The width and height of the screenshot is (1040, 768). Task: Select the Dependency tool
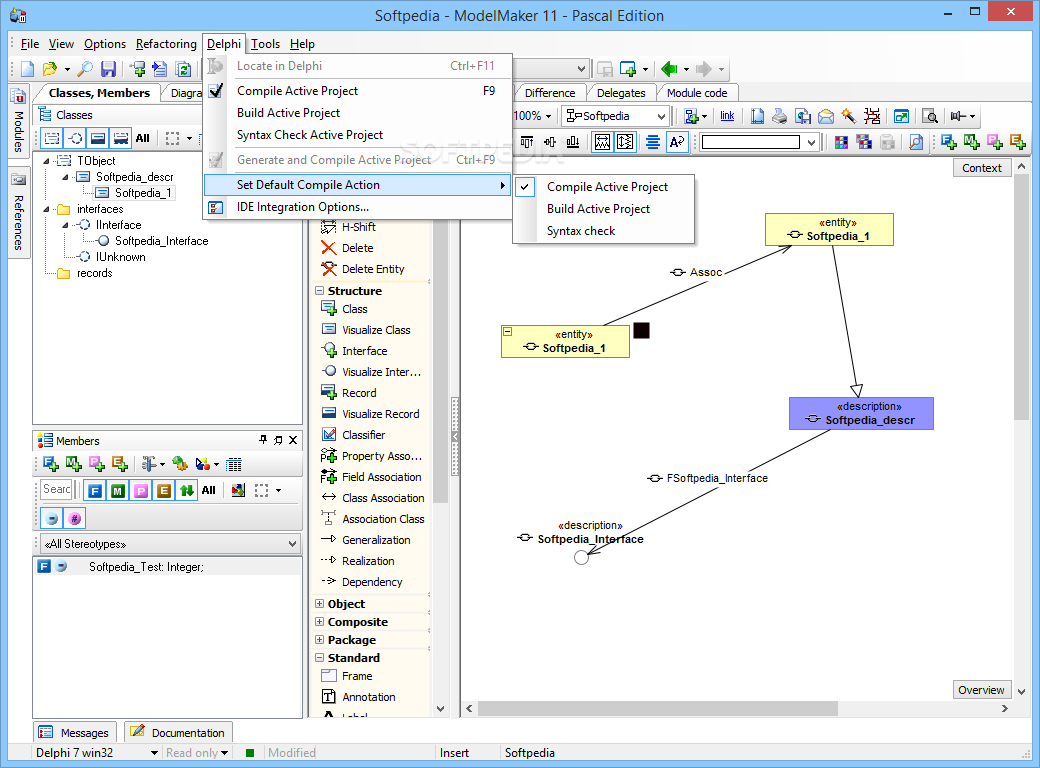coord(371,582)
